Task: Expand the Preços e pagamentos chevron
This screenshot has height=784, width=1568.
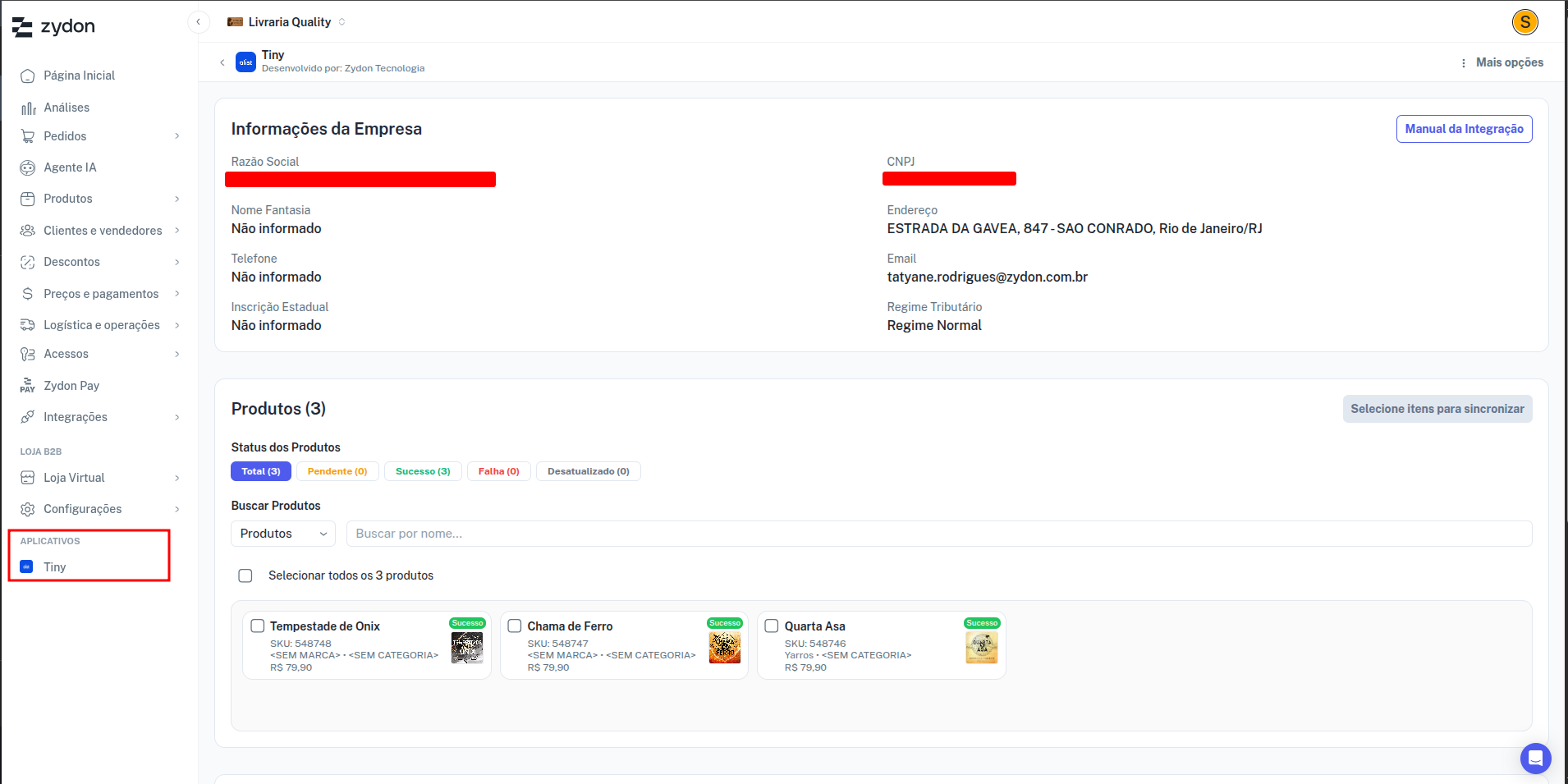Action: (x=177, y=294)
